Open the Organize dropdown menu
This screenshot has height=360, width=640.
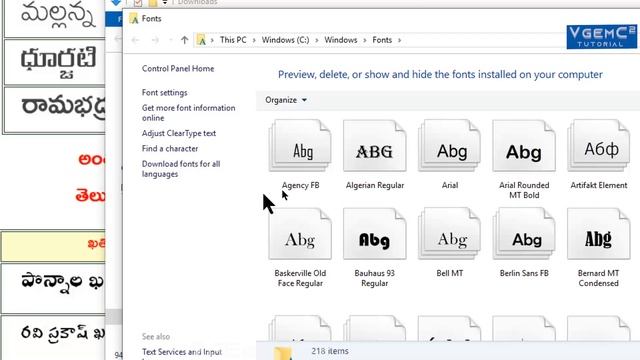[x=286, y=100]
